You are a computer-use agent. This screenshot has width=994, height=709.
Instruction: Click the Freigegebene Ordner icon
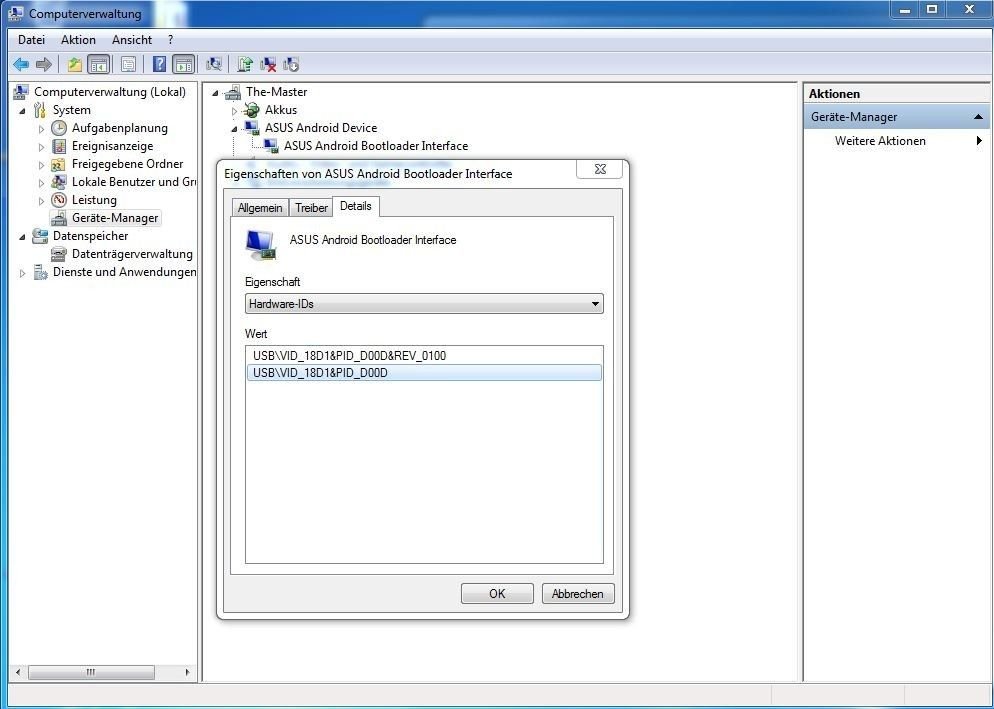[59, 164]
